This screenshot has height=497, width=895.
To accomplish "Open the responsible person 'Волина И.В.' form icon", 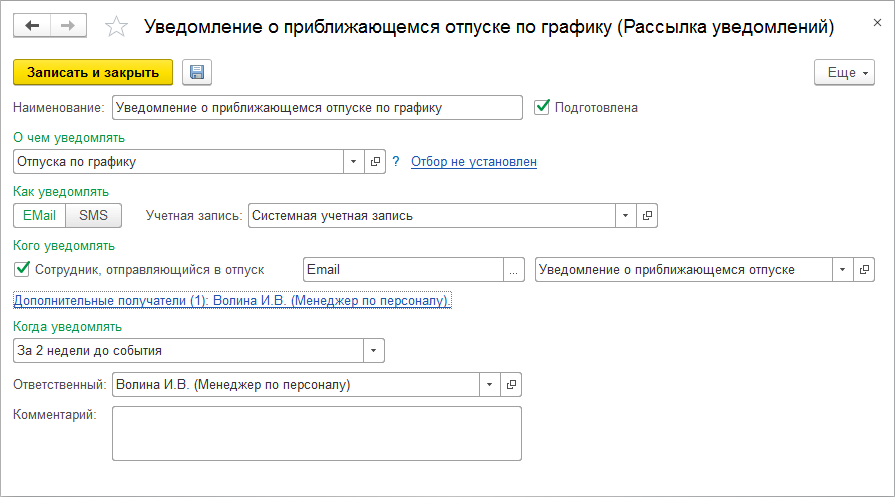I will [511, 384].
